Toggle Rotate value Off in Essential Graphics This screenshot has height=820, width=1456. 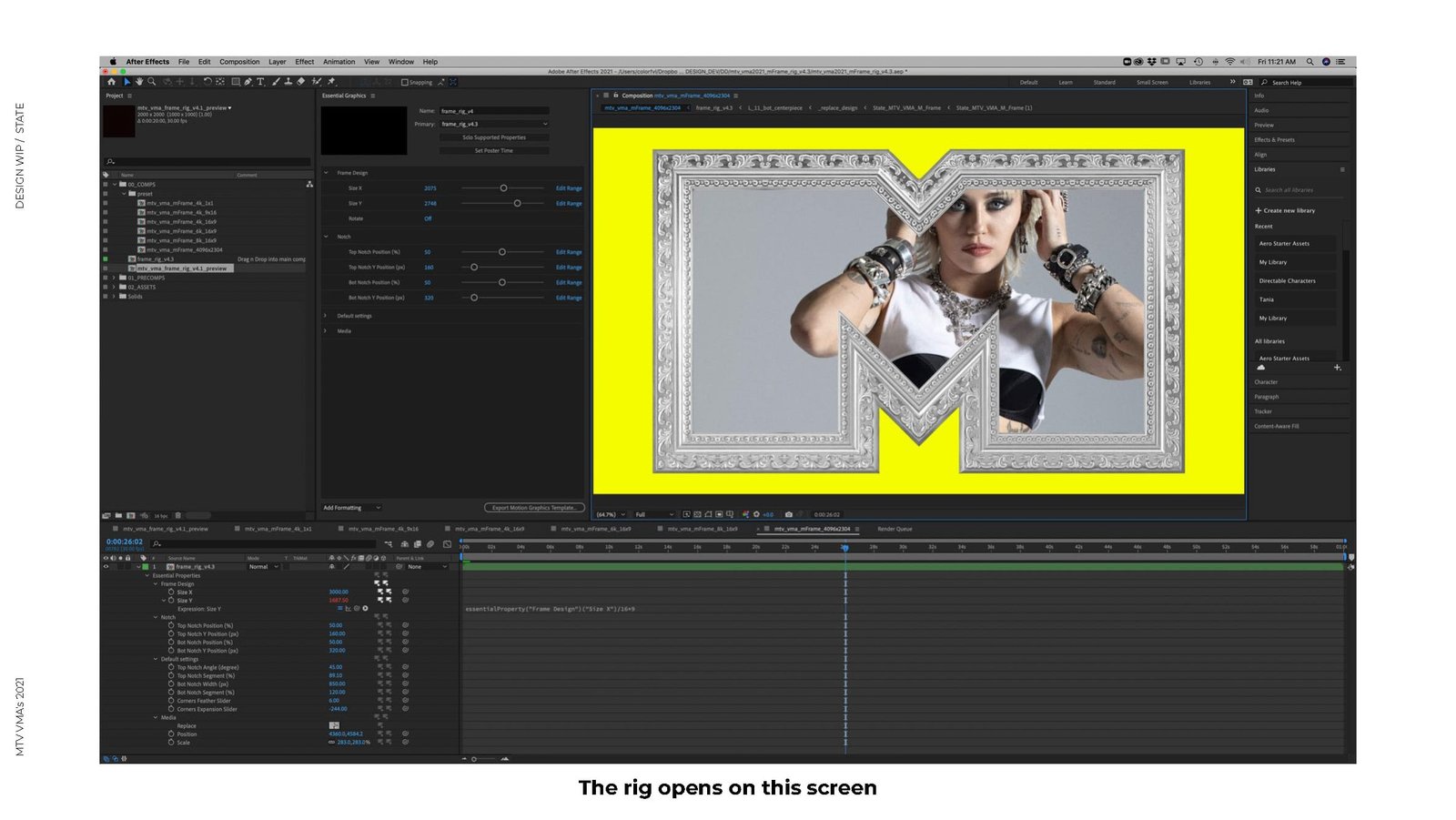[x=428, y=218]
